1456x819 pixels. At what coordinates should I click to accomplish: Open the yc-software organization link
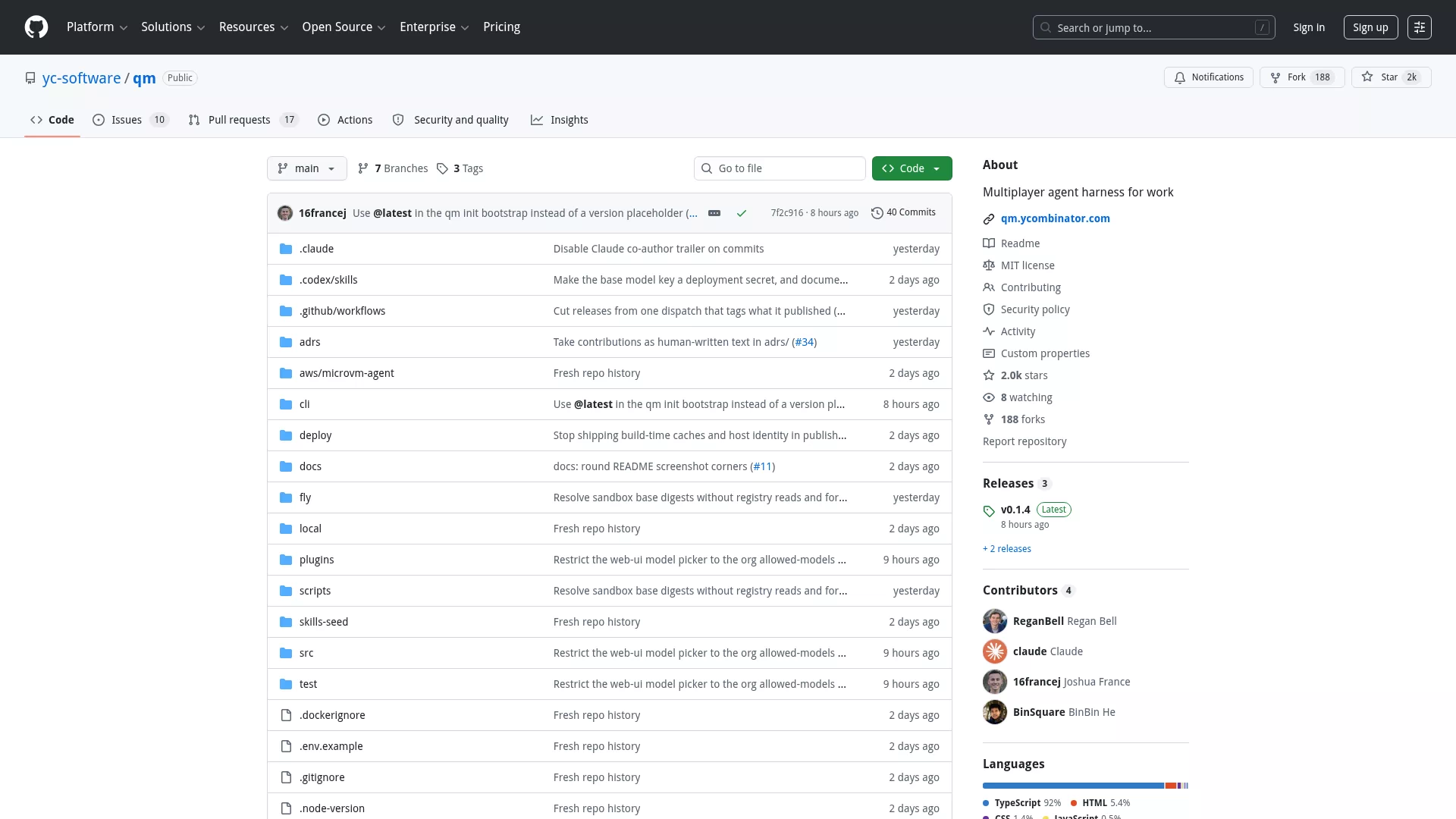click(81, 78)
